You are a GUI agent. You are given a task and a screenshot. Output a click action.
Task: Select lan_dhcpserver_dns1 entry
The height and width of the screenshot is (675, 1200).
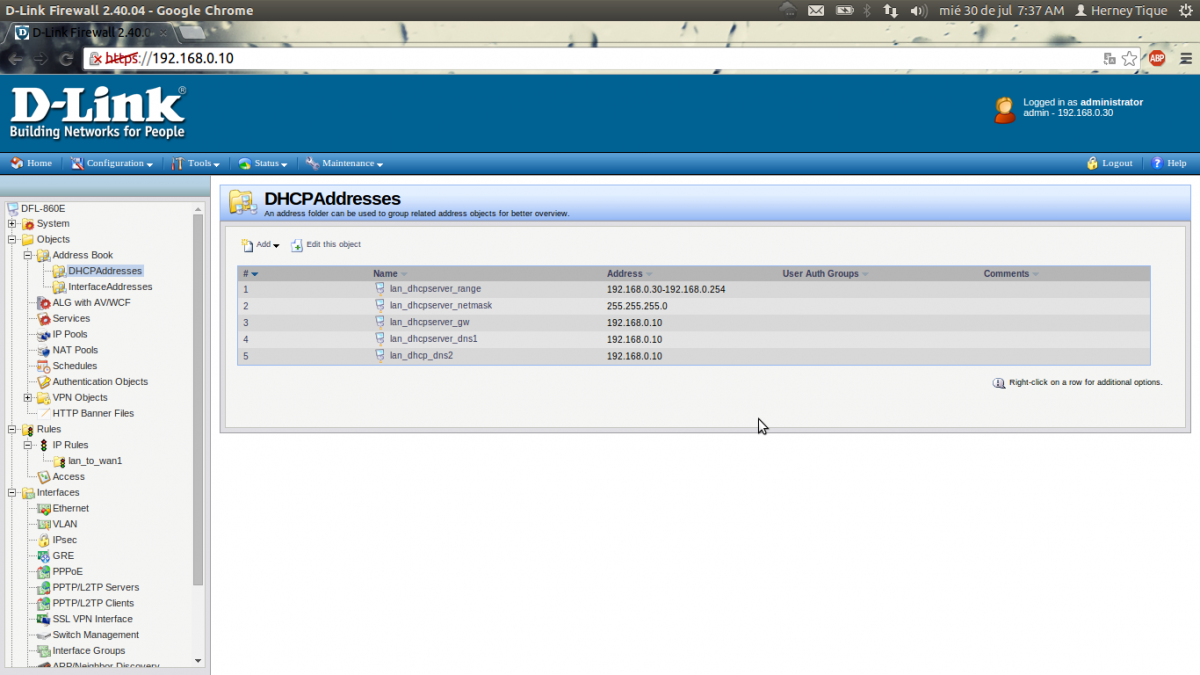pyautogui.click(x=433, y=339)
